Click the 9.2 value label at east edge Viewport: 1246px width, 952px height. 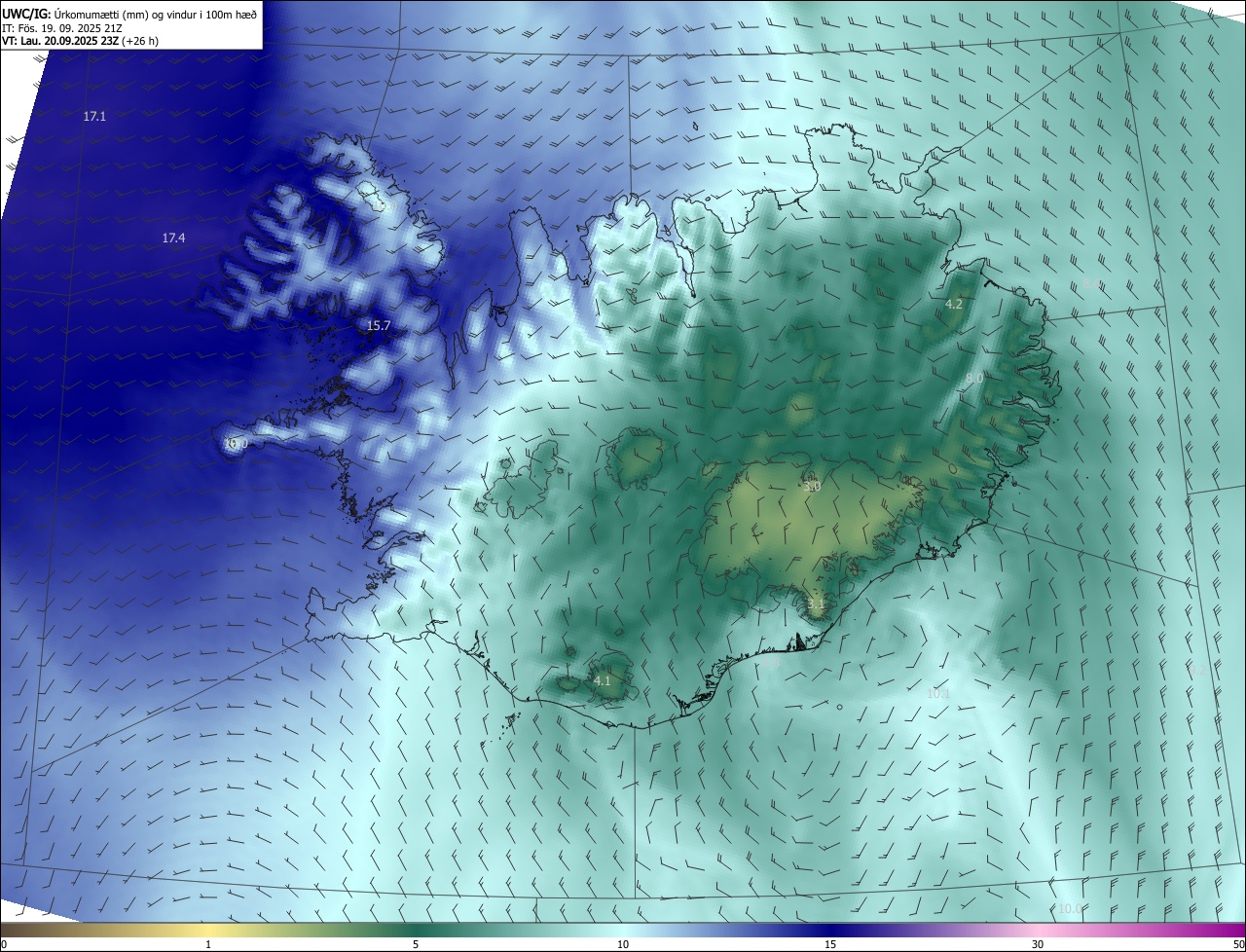1196,671
